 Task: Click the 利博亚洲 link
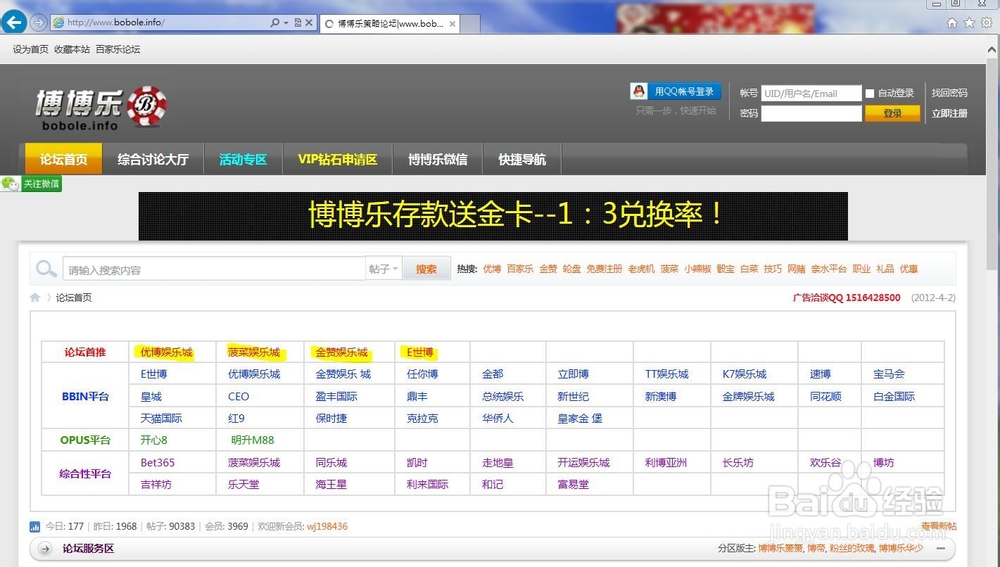click(x=666, y=462)
